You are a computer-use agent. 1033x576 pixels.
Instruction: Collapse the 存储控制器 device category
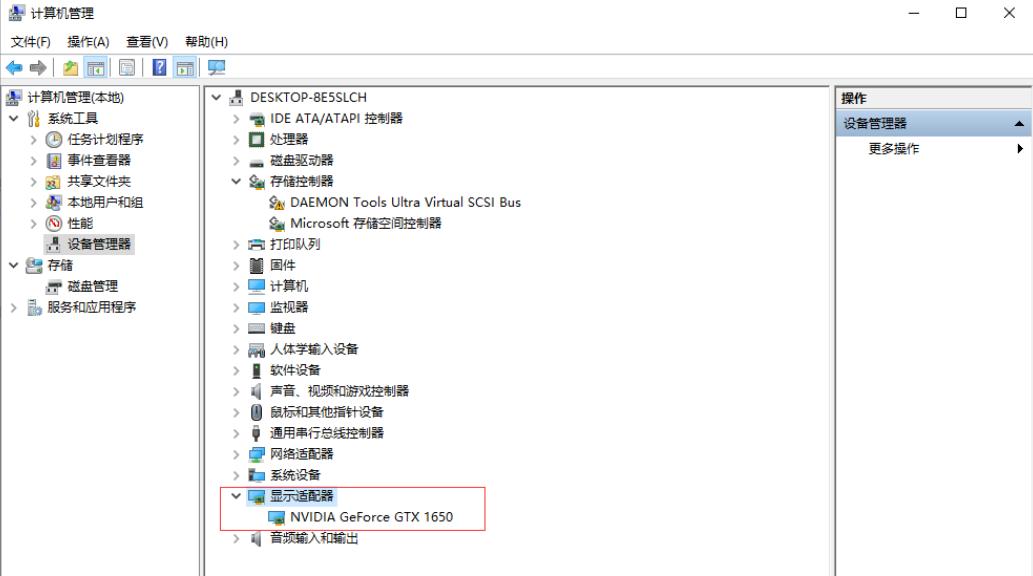click(x=236, y=181)
